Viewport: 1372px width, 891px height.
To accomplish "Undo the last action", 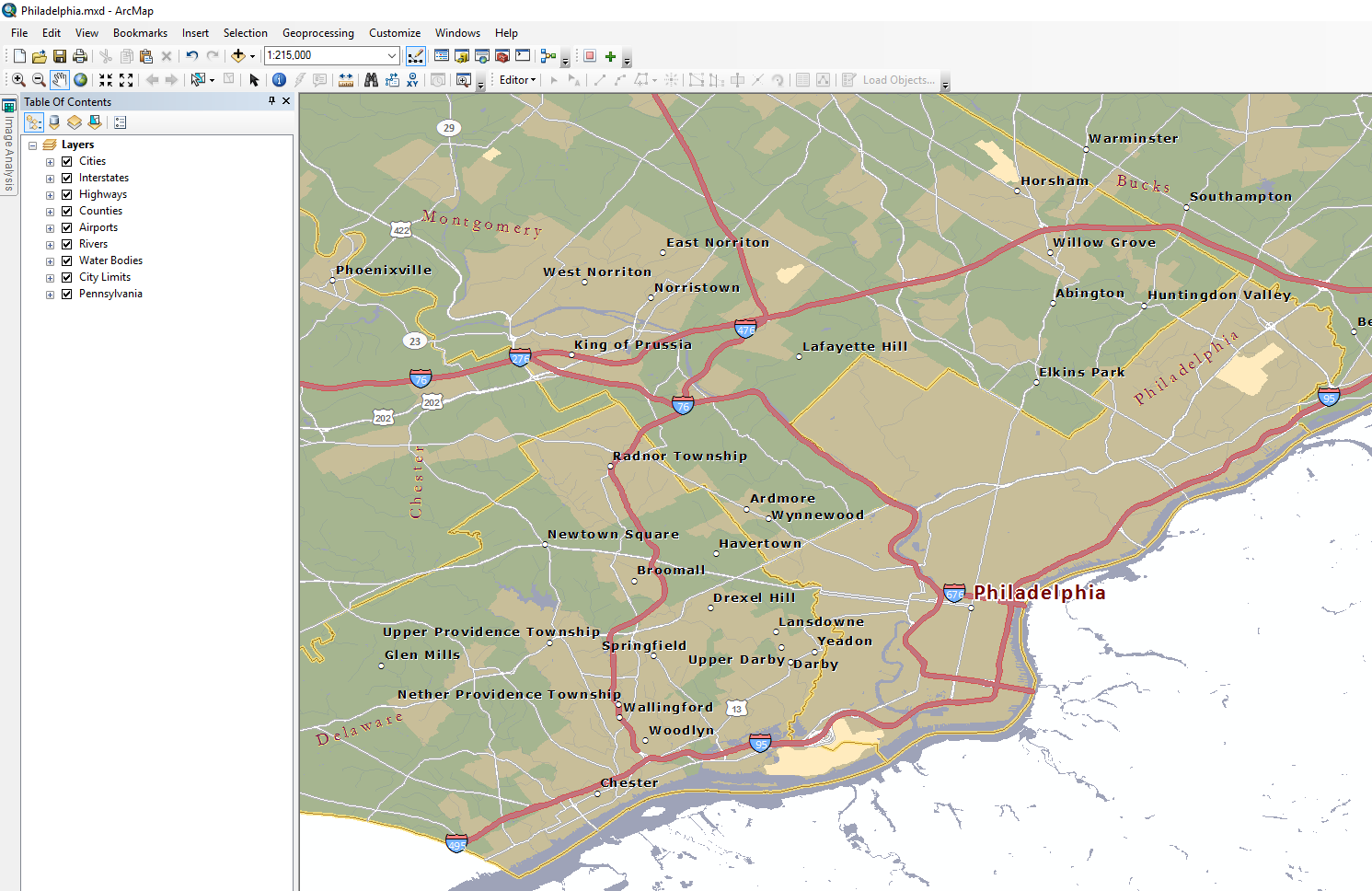I will pyautogui.click(x=191, y=56).
